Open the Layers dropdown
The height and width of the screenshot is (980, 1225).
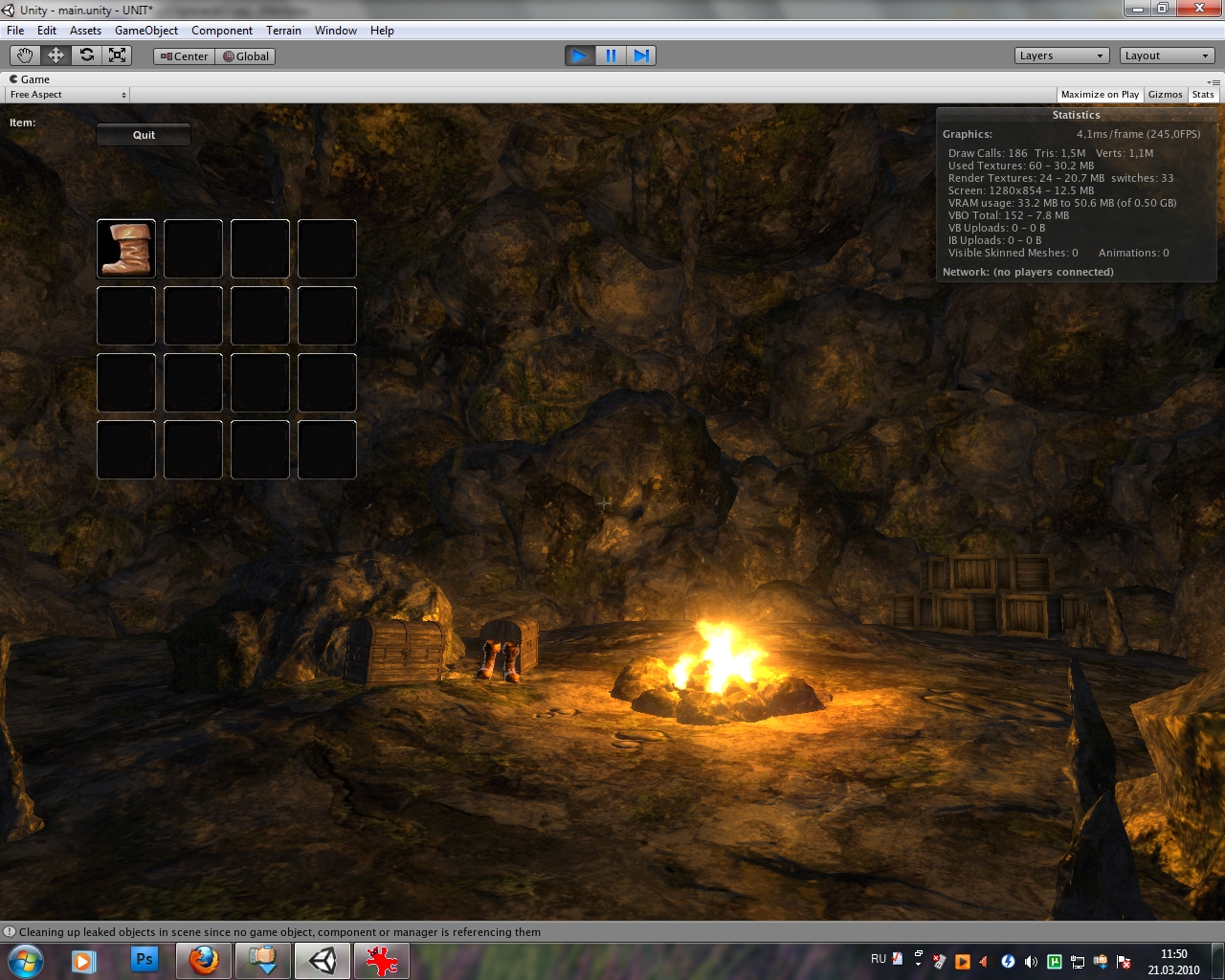1061,56
